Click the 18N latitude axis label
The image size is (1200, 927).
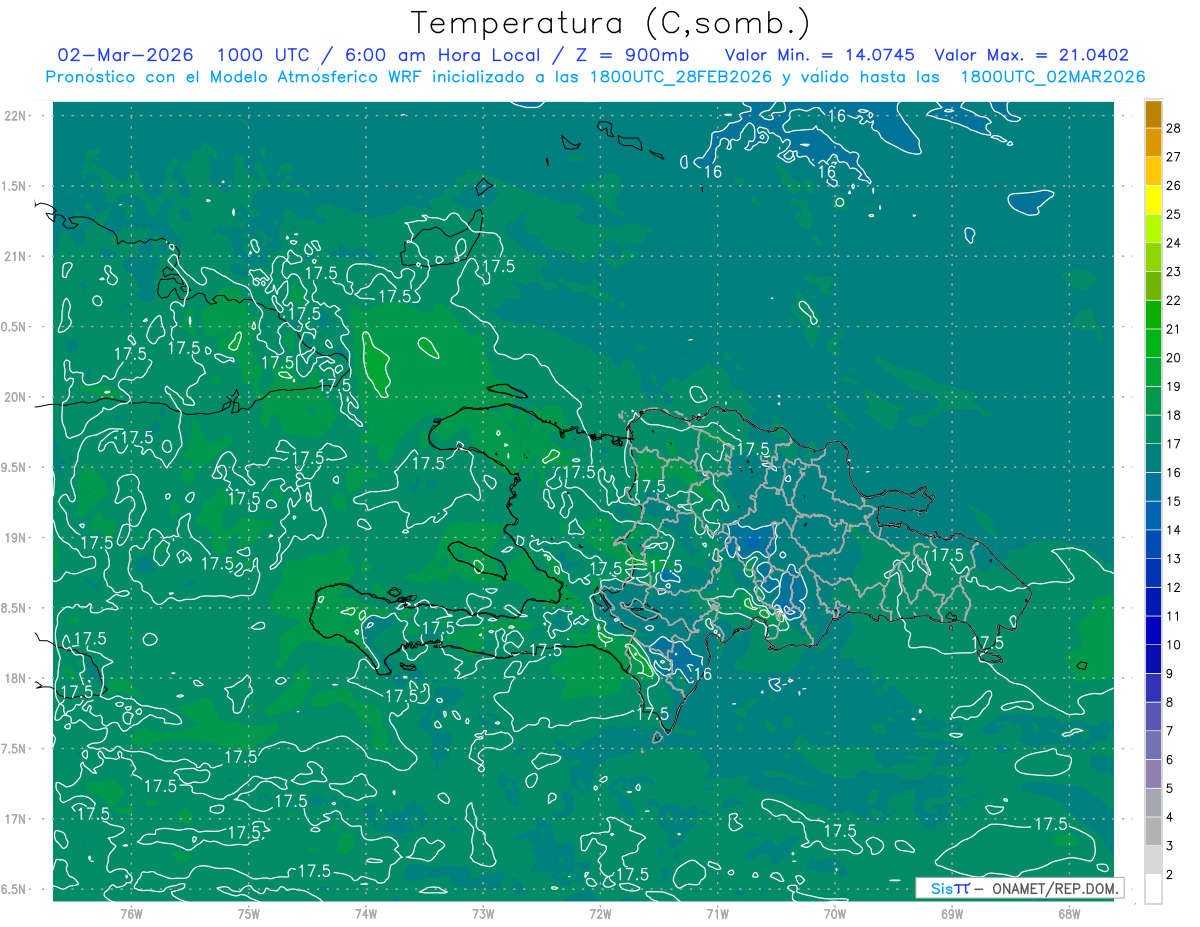click(x=16, y=678)
